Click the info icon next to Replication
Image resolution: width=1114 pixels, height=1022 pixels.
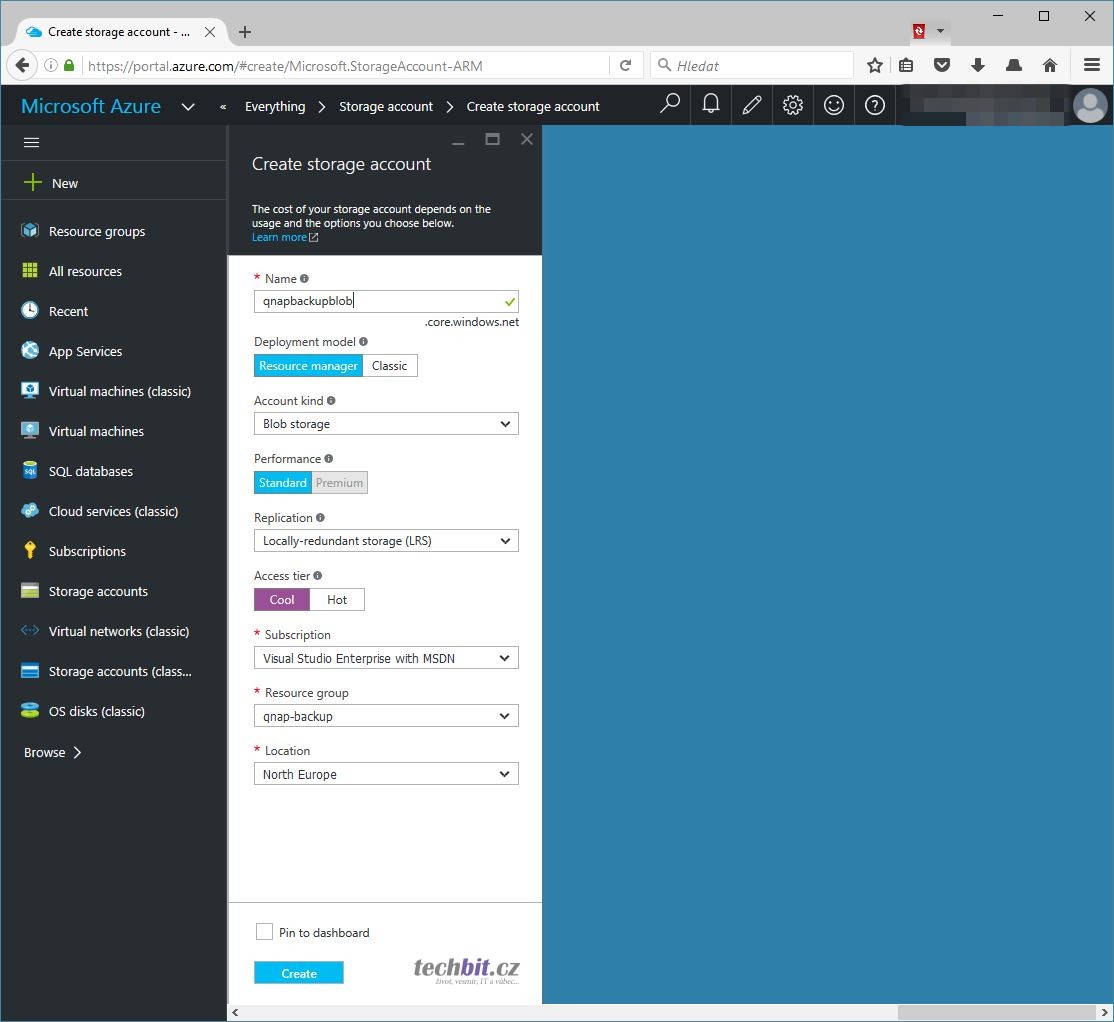coord(321,518)
